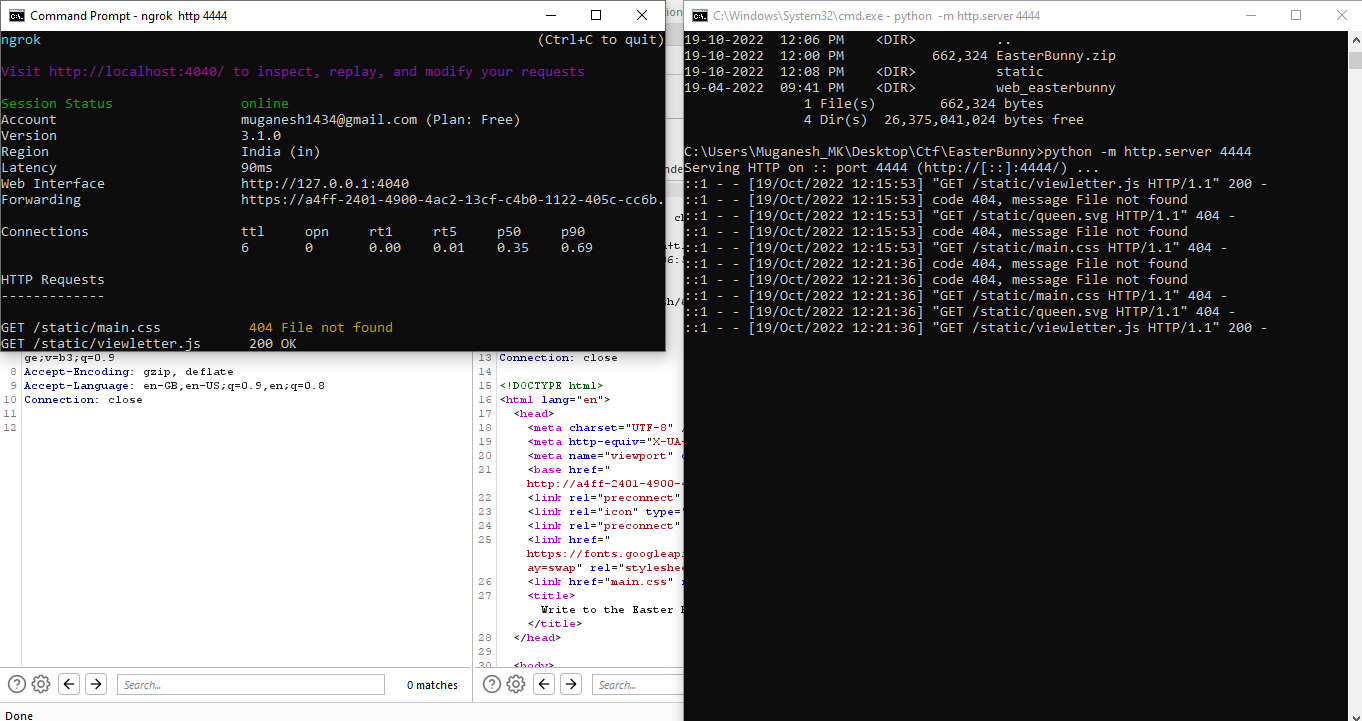1362x721 pixels.
Task: Click the ngrok Forwarding https URL
Action: click(453, 200)
